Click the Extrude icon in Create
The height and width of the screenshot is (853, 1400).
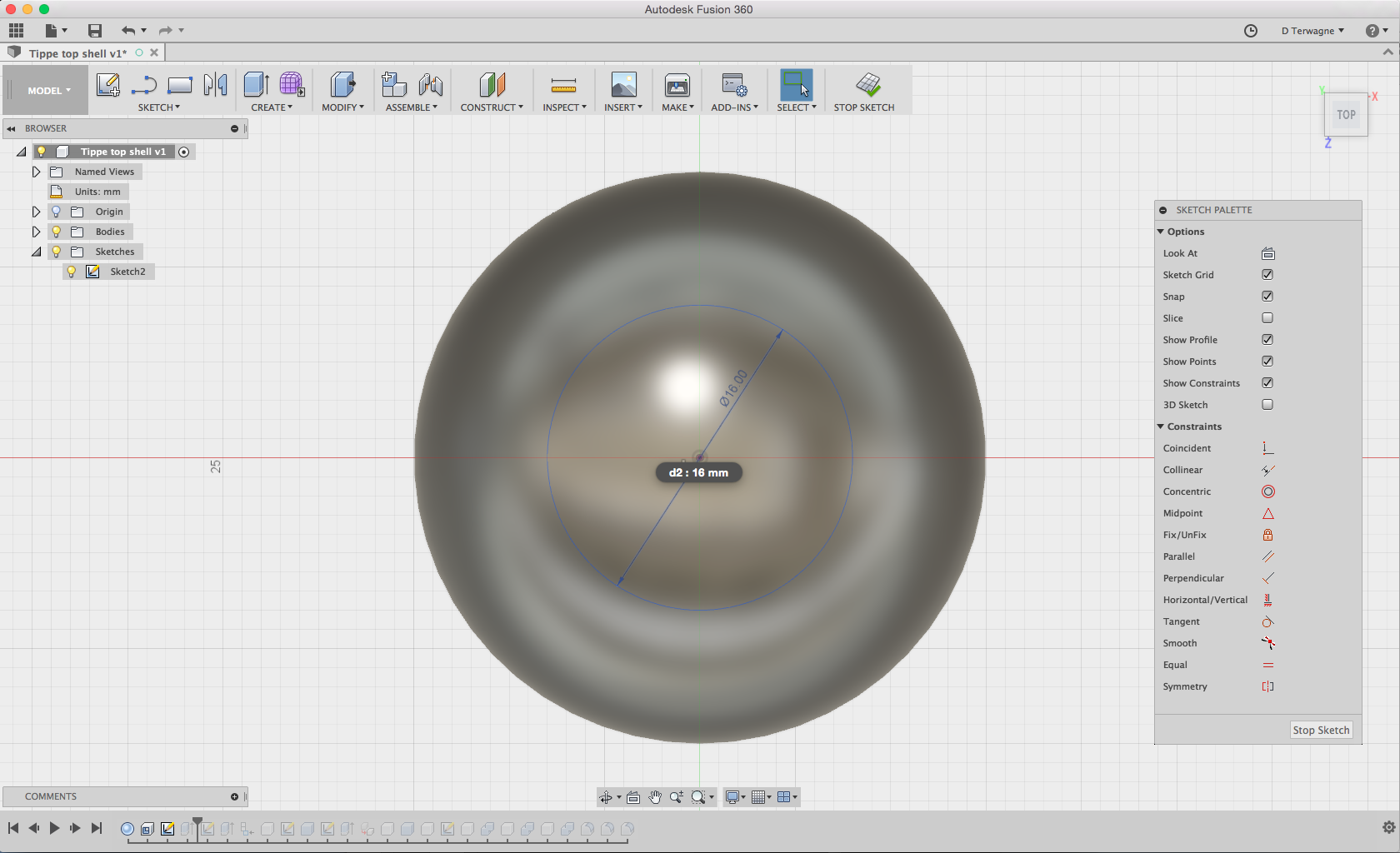257,84
